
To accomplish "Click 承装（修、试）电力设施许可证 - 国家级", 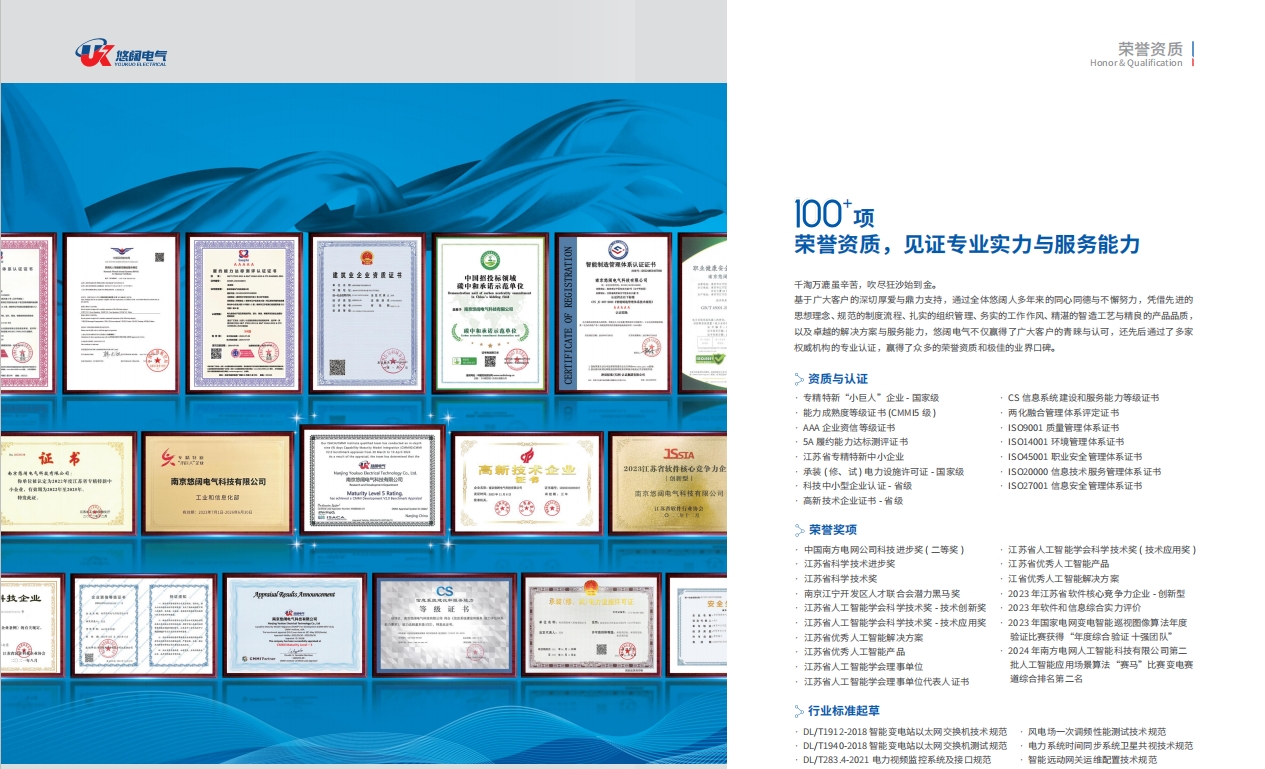I will pyautogui.click(x=883, y=471).
